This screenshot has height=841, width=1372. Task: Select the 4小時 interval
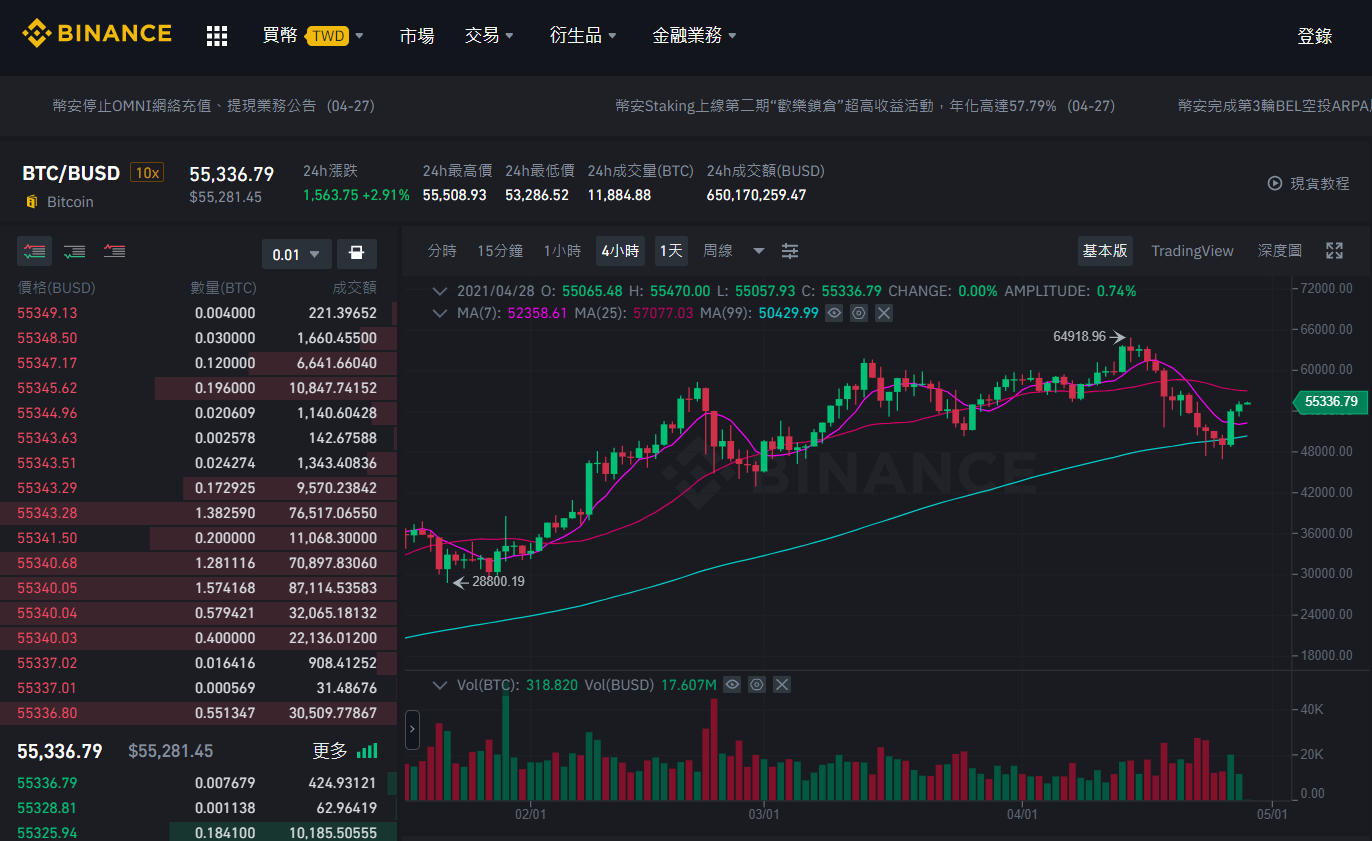[620, 251]
